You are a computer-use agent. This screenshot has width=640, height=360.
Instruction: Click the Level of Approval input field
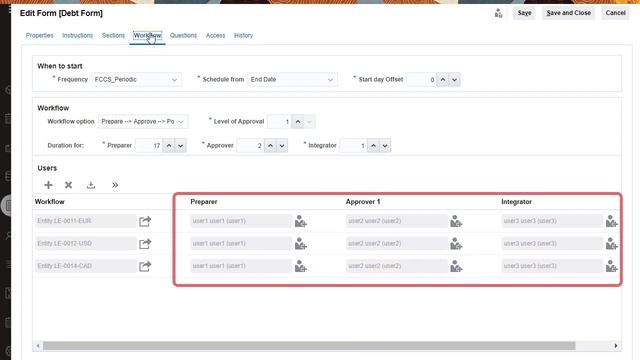point(280,122)
